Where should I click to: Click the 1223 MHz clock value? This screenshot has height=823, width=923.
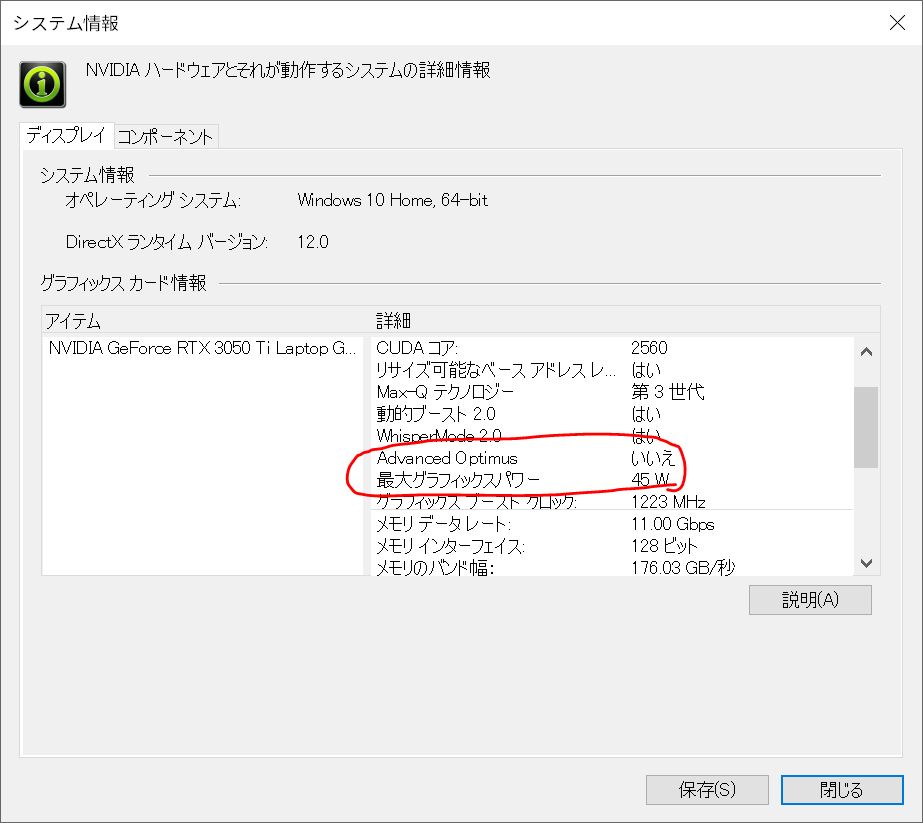(x=668, y=502)
